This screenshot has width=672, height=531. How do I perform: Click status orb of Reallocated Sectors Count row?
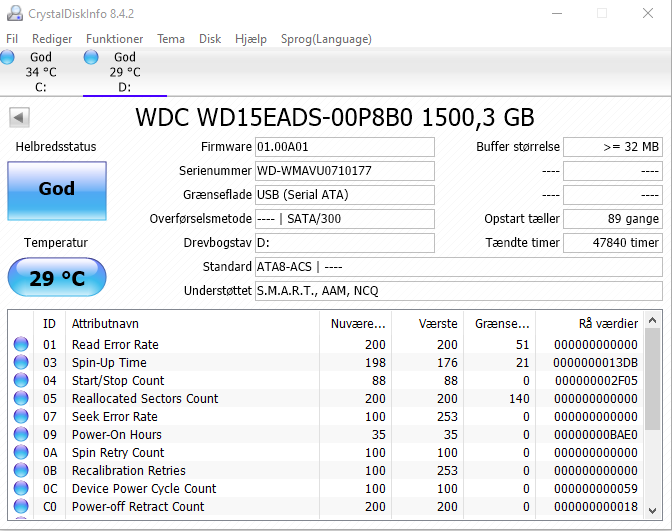point(21,398)
